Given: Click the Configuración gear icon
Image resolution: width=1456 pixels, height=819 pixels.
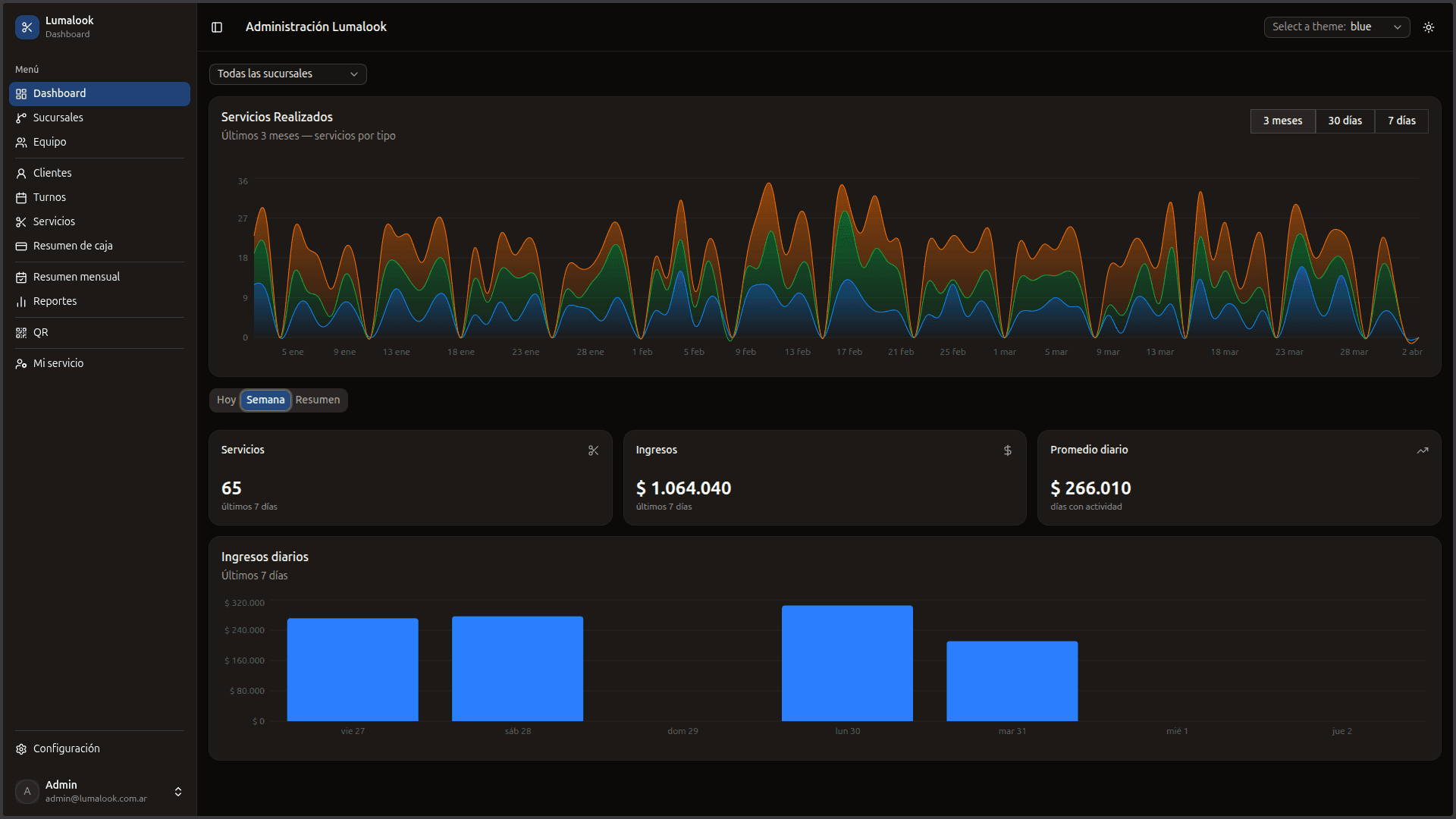Looking at the screenshot, I should (x=21, y=749).
